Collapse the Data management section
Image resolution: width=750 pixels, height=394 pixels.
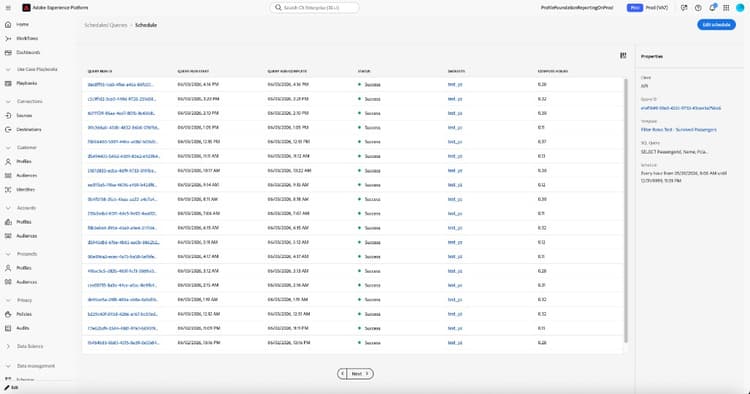8,366
